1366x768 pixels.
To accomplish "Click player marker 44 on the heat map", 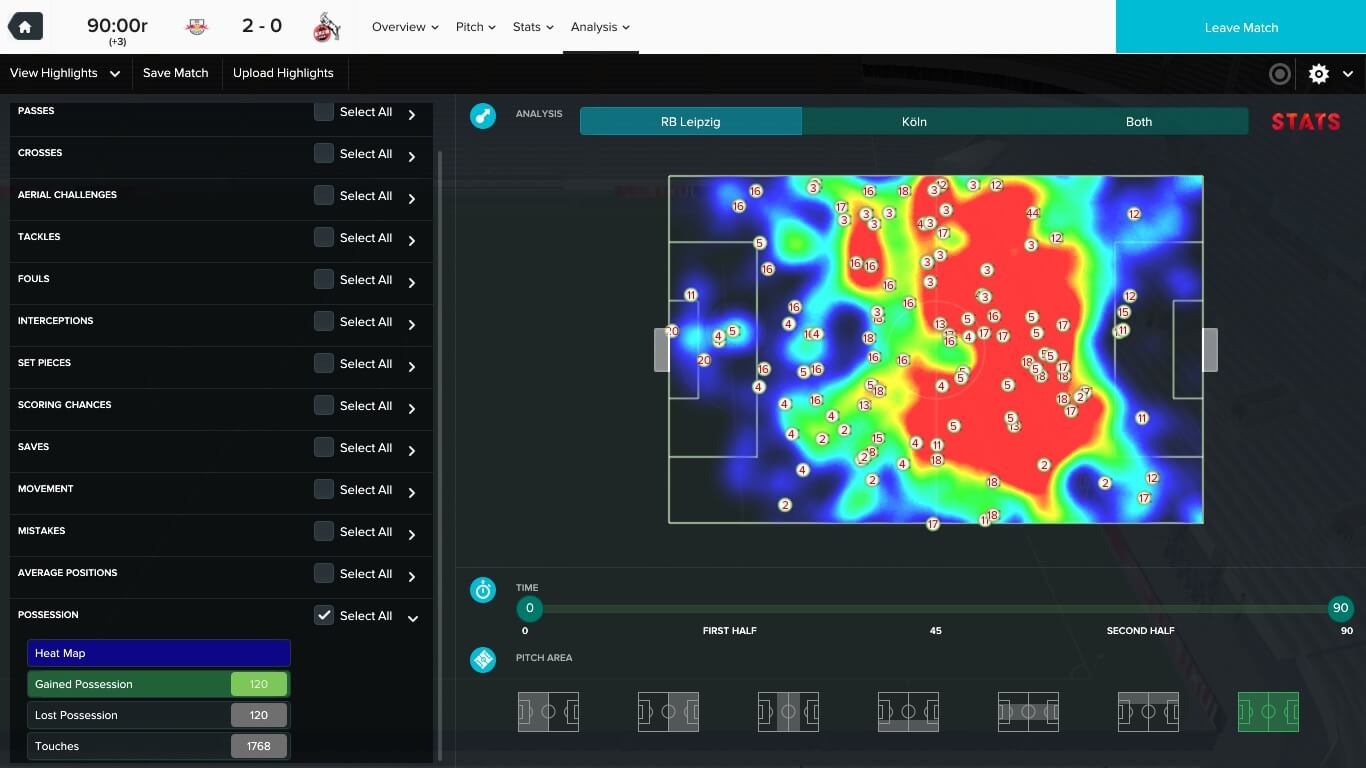I will (x=1032, y=213).
